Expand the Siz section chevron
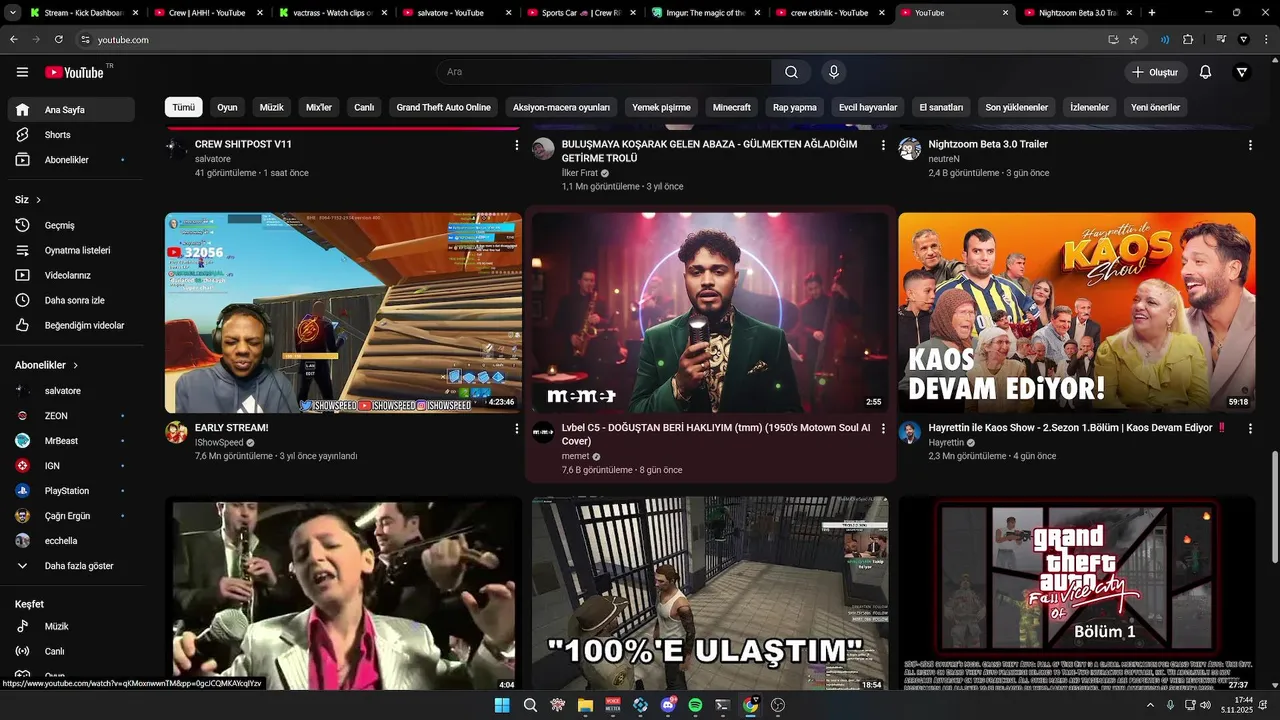 click(38, 200)
